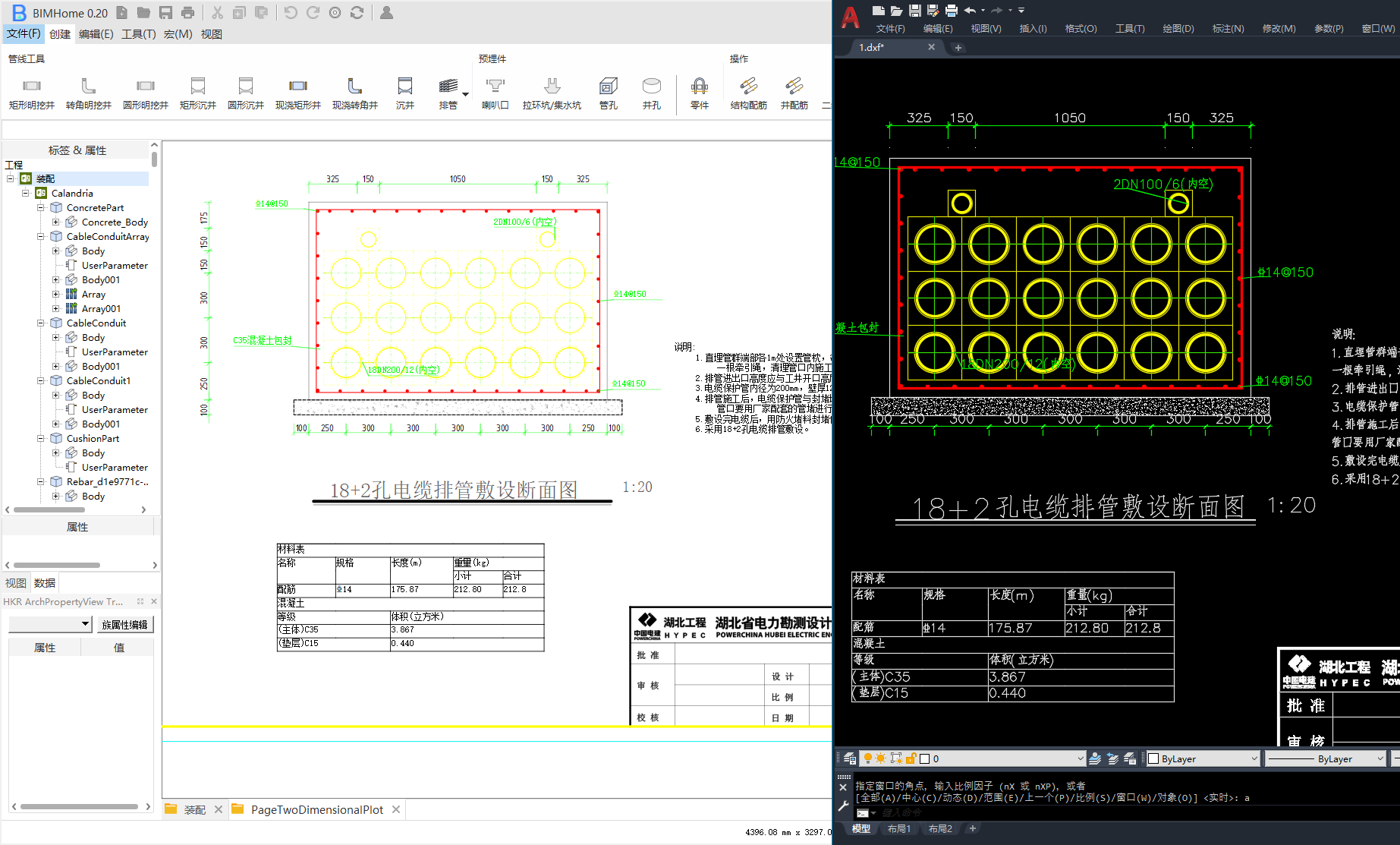
Task: Open the 绘图(D) menu in AutoCAD
Action: [1178, 29]
